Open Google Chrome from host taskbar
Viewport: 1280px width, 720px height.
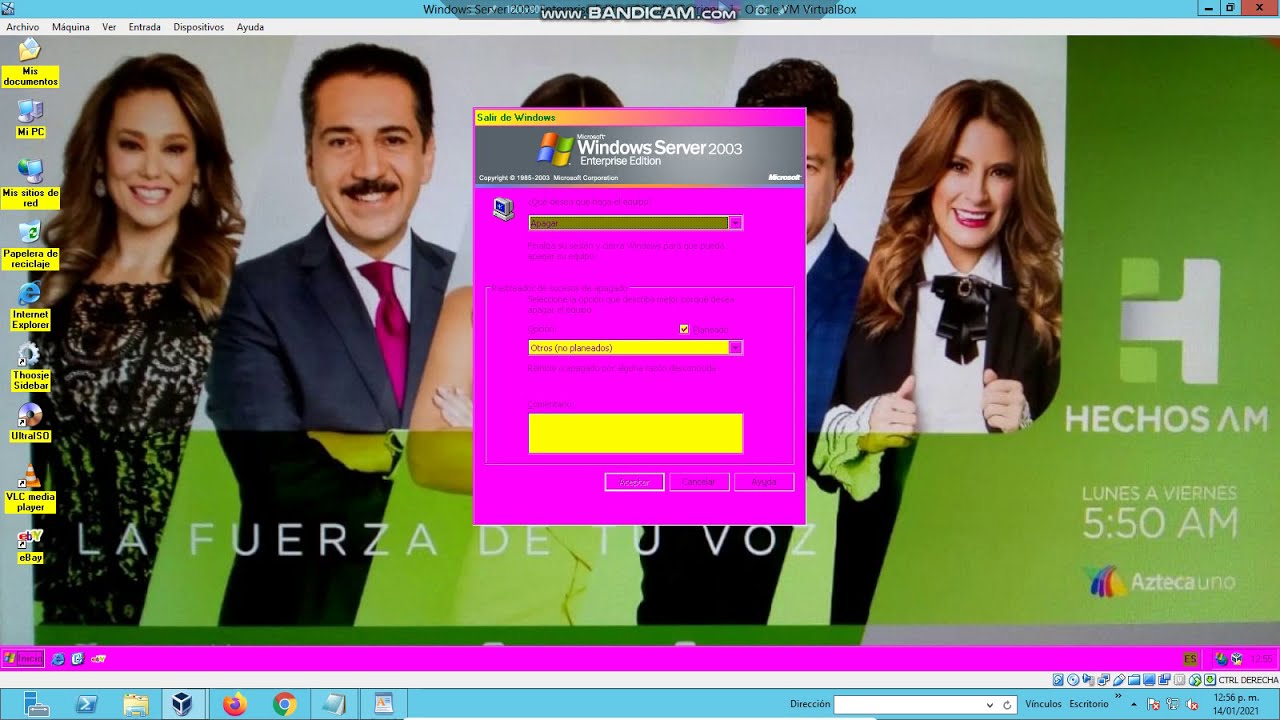pyautogui.click(x=284, y=704)
